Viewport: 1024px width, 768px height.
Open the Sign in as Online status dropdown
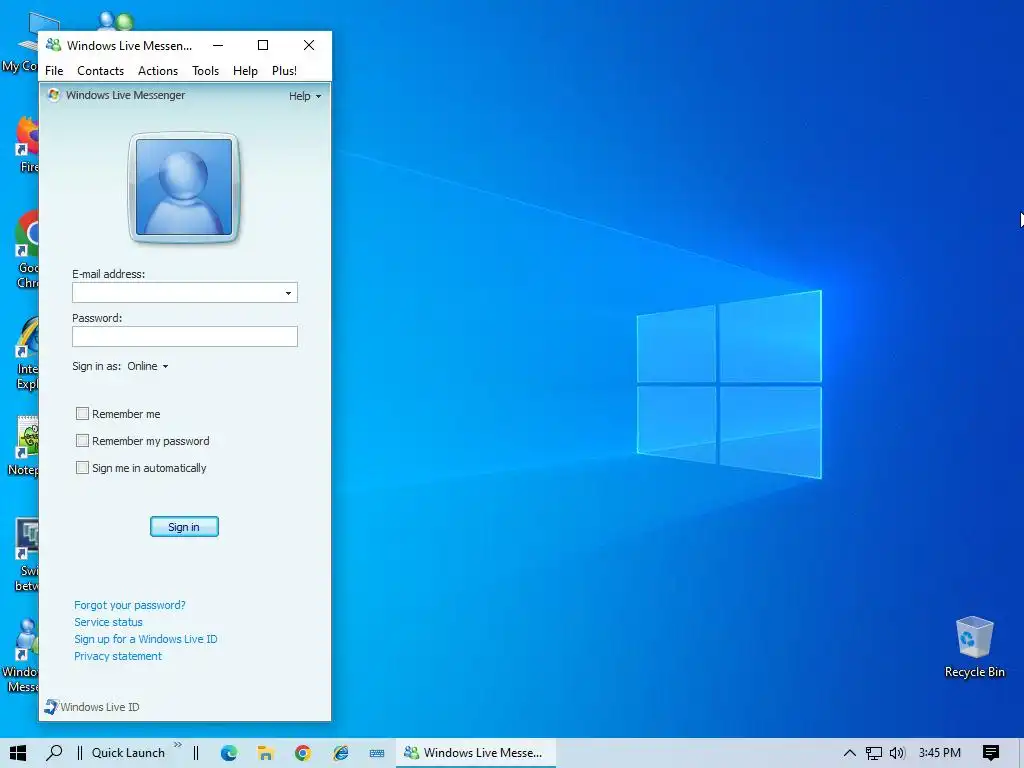click(148, 366)
